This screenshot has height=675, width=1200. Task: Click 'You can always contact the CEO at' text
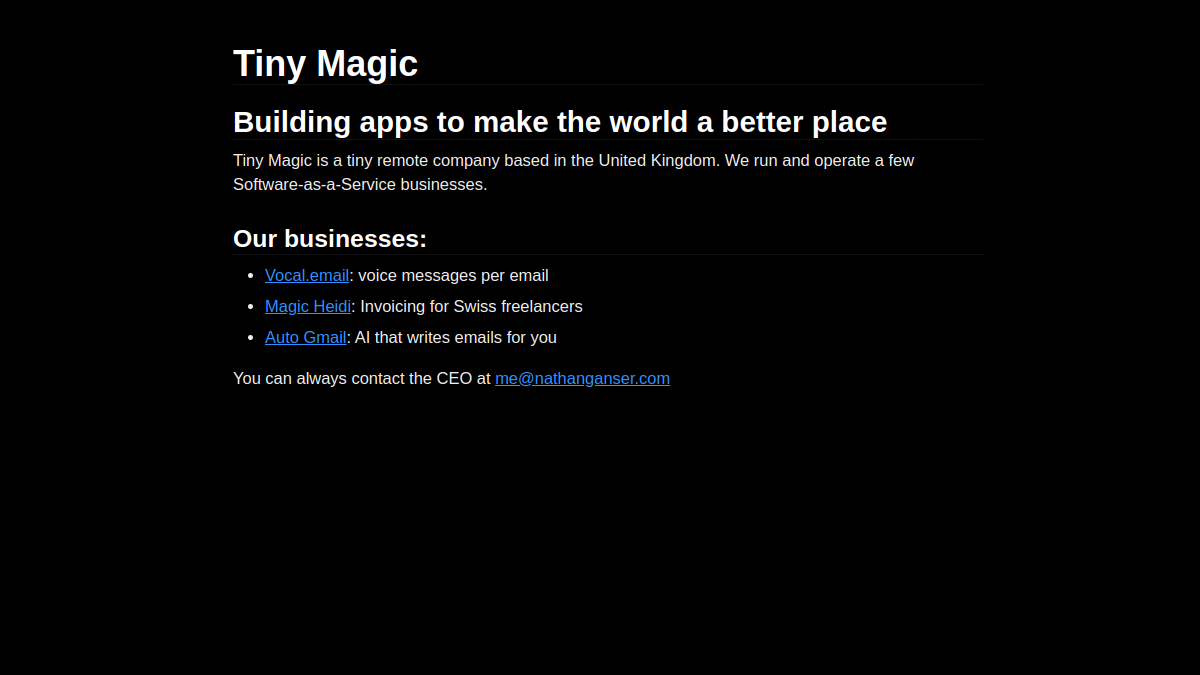pyautogui.click(x=362, y=379)
